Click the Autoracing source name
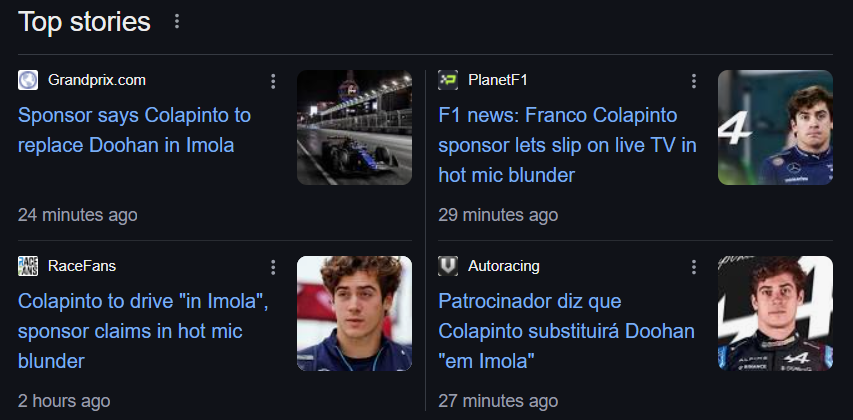 [504, 266]
